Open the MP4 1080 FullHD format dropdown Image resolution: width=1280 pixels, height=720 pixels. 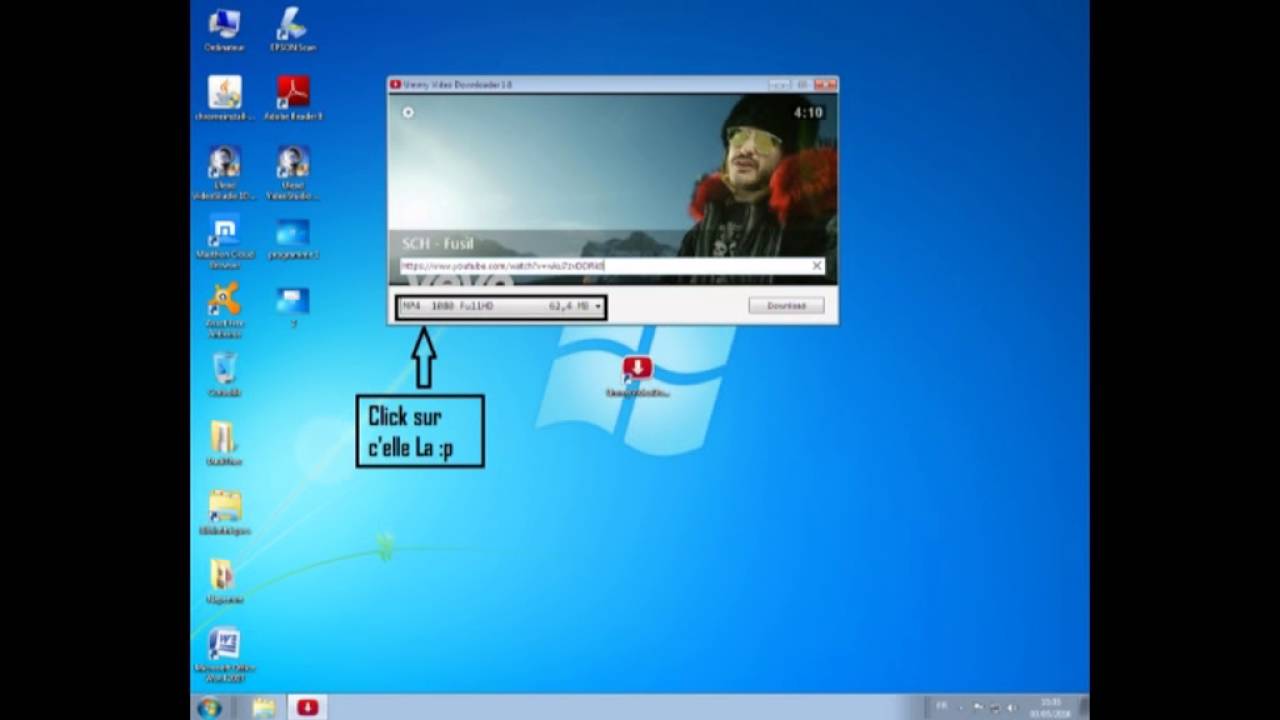500,306
